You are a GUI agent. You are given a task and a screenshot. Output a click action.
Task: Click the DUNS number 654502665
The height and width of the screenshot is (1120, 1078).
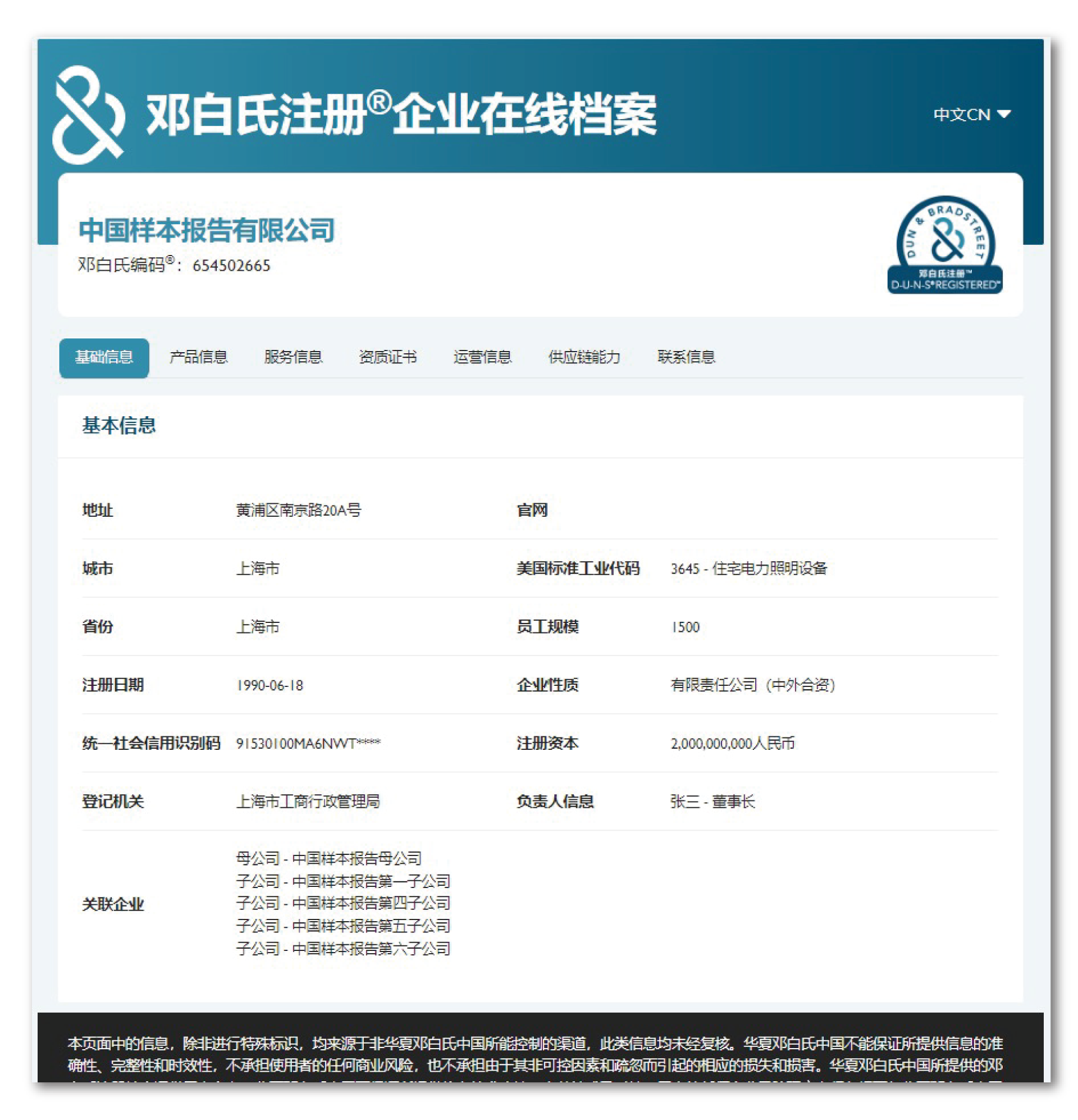coord(231,266)
